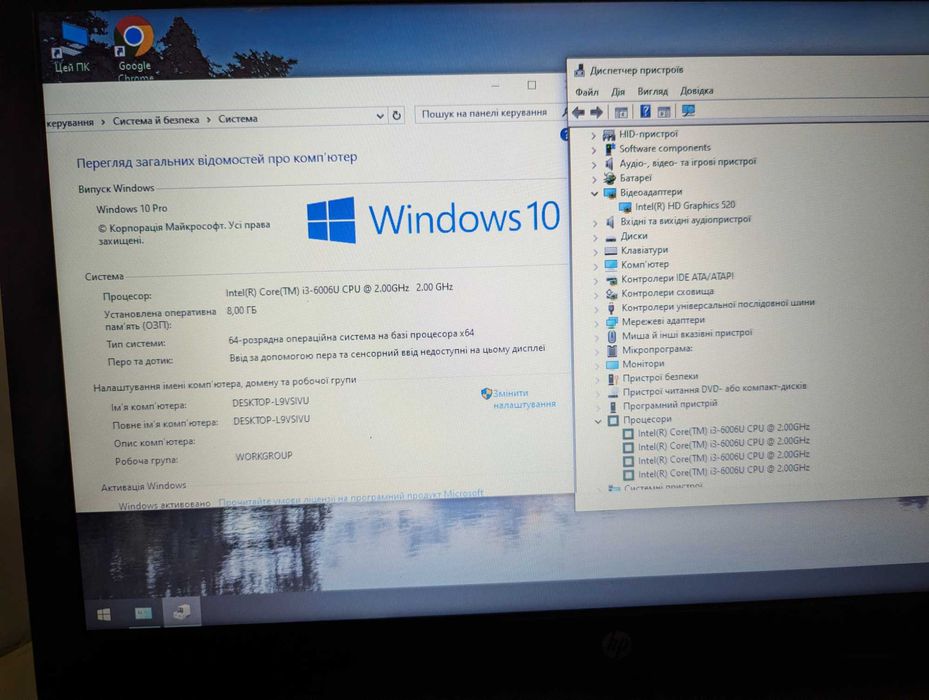This screenshot has width=929, height=700.
Task: Select the last Intel Core i3-6006U processor entry
Action: (723, 471)
